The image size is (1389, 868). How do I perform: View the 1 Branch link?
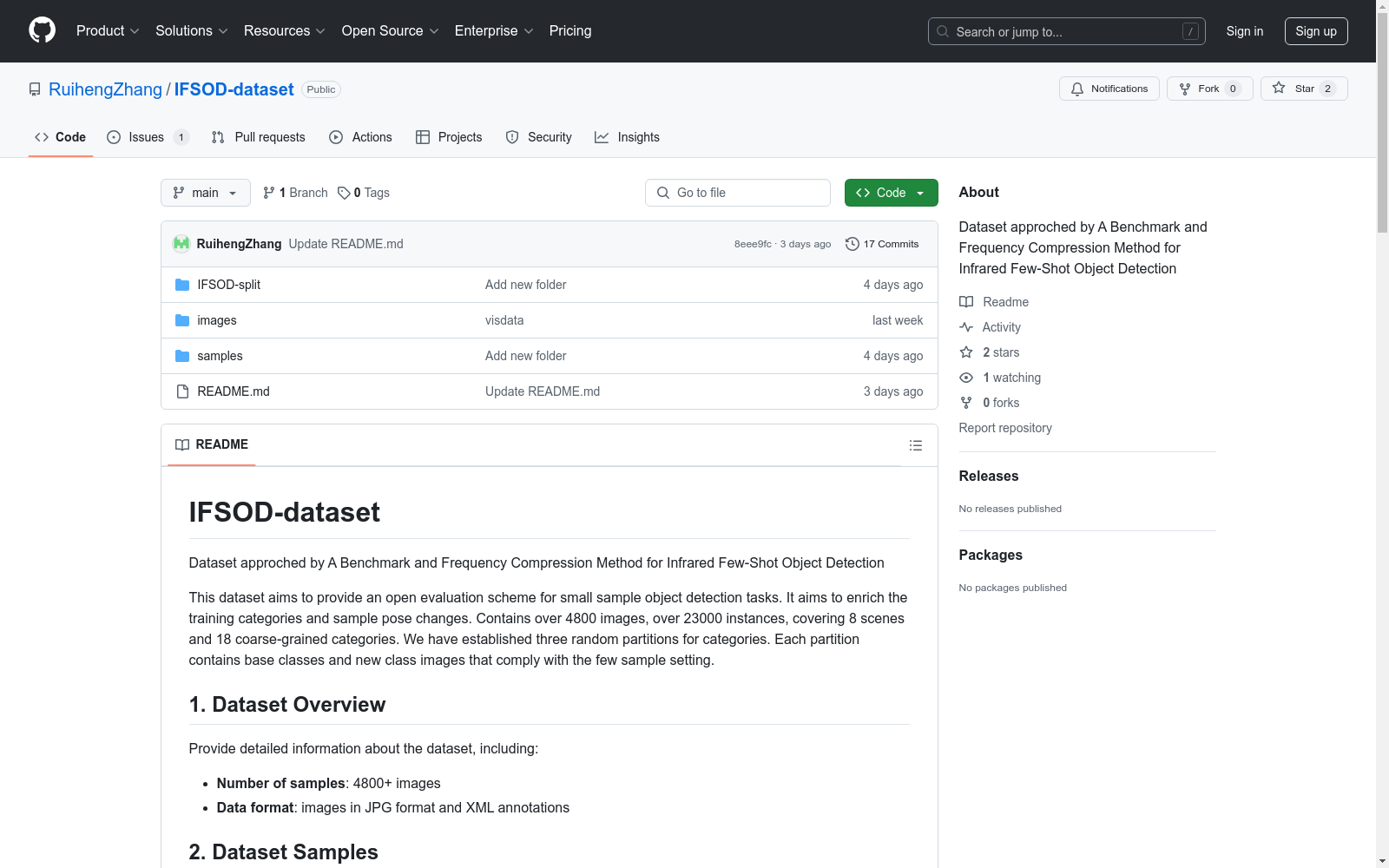(295, 193)
